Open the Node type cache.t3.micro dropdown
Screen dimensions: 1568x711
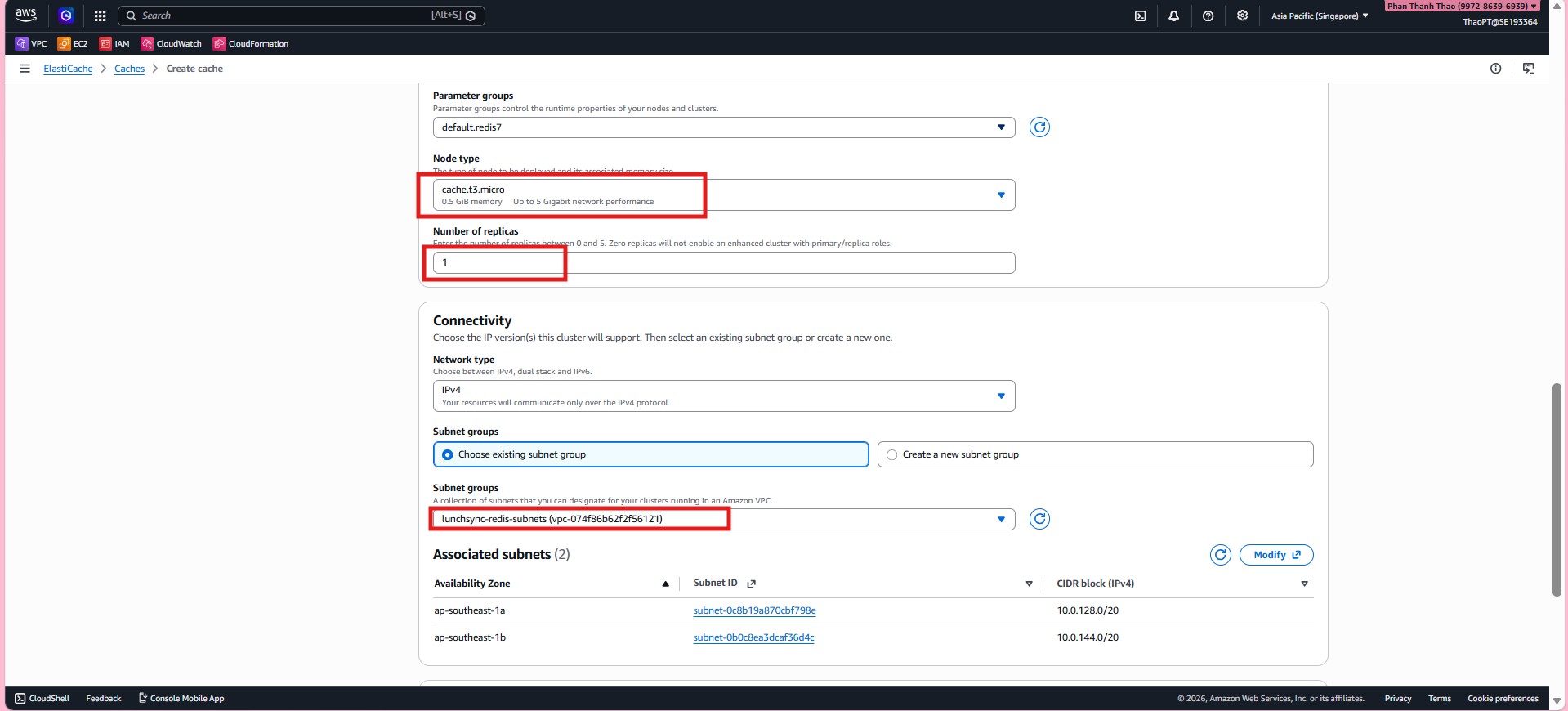click(724, 195)
